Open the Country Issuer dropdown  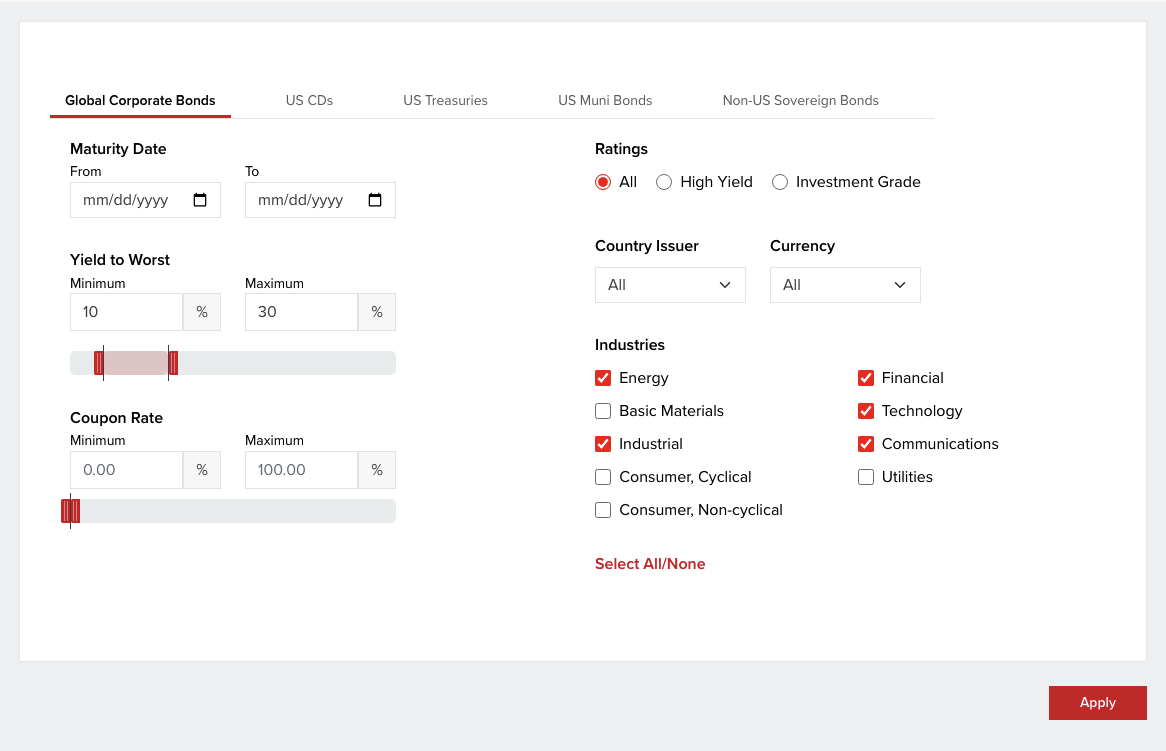(x=670, y=285)
